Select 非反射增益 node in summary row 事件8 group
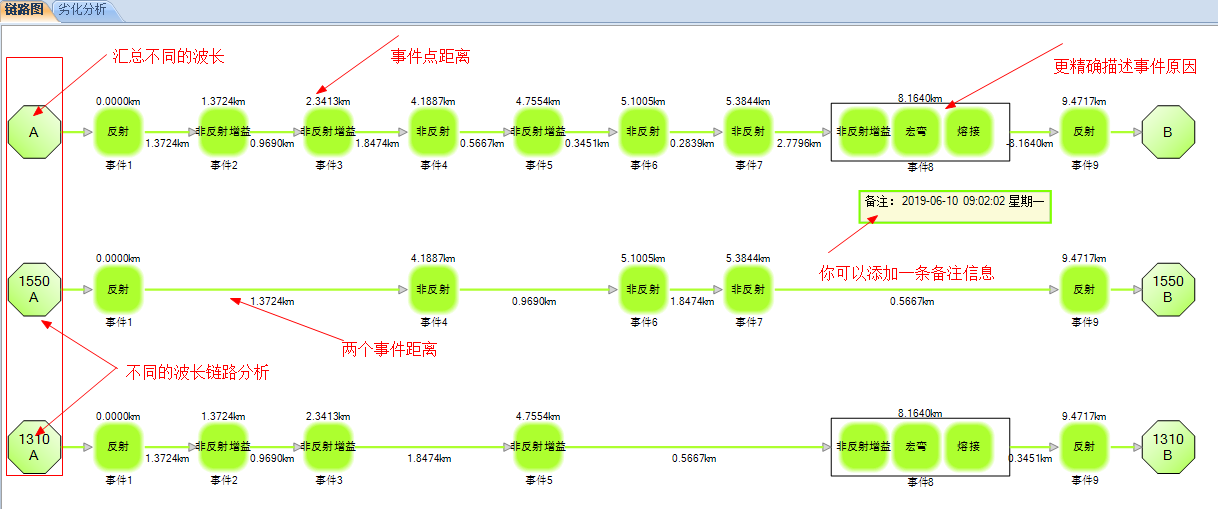Viewport: 1218px width, 509px height. coord(862,132)
